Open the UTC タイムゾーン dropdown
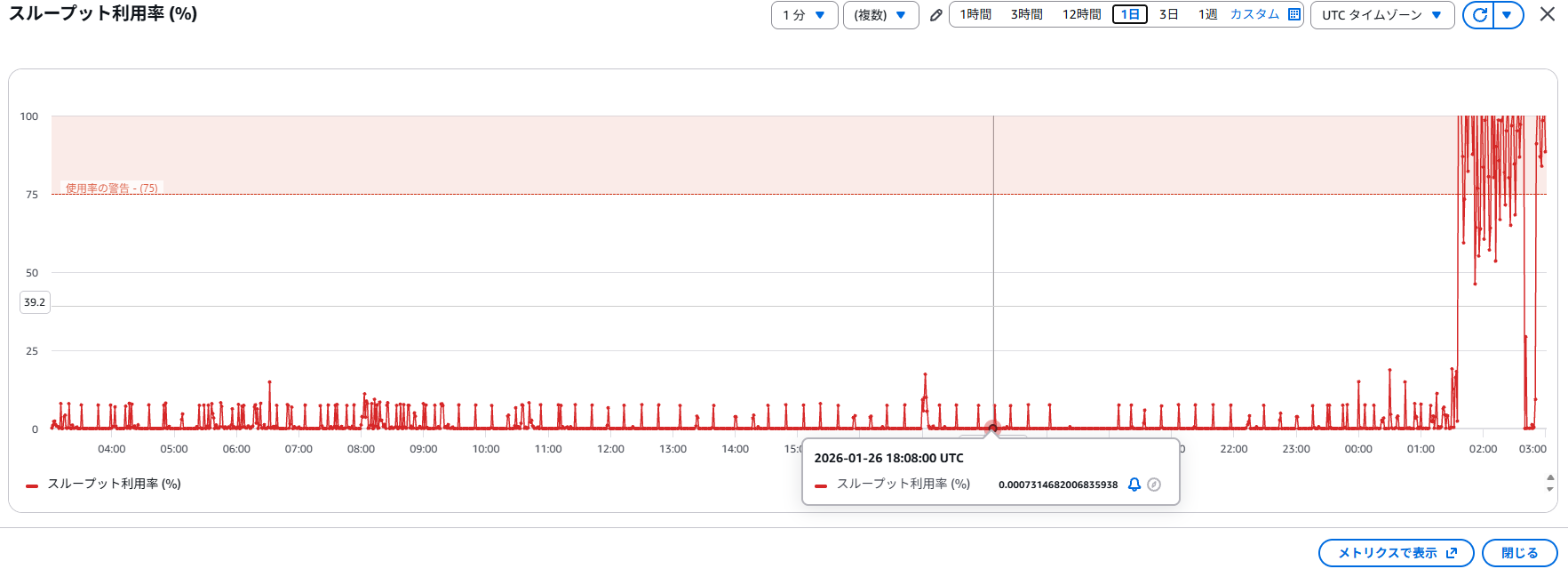 (1381, 15)
